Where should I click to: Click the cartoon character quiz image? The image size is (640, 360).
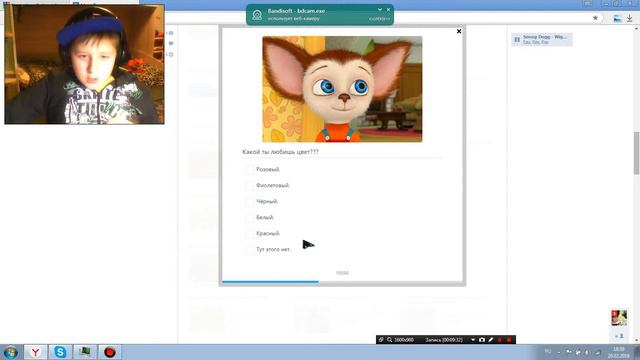[342, 89]
